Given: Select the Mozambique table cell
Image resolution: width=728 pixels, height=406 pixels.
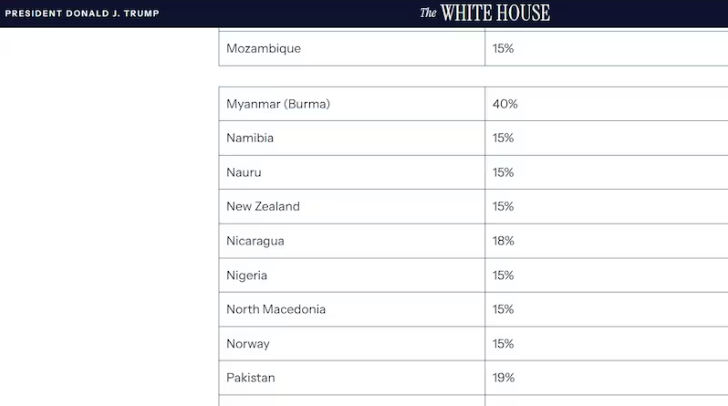Looking at the screenshot, I should (x=352, y=48).
